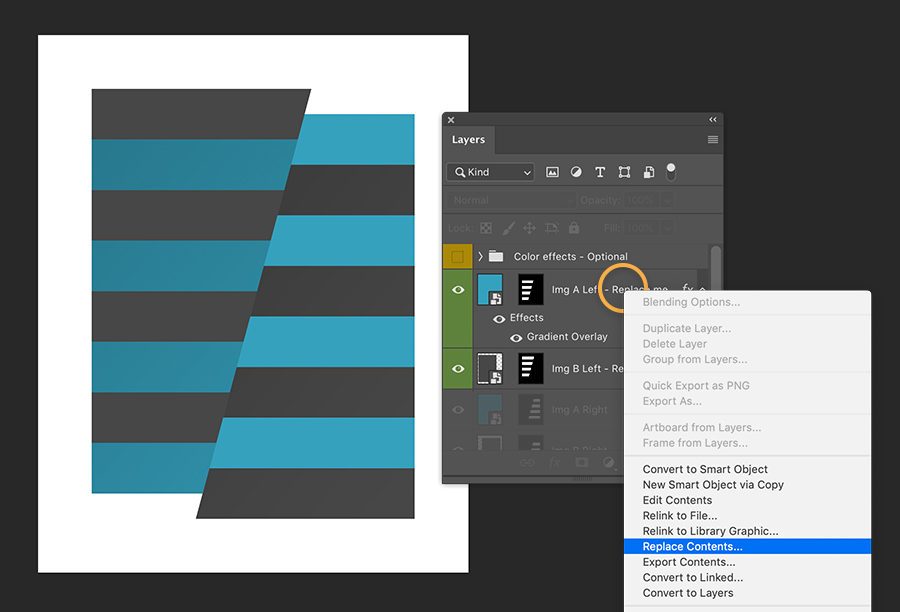Click Img A Right layer thumbnail
This screenshot has height=612, width=900.
click(x=490, y=409)
